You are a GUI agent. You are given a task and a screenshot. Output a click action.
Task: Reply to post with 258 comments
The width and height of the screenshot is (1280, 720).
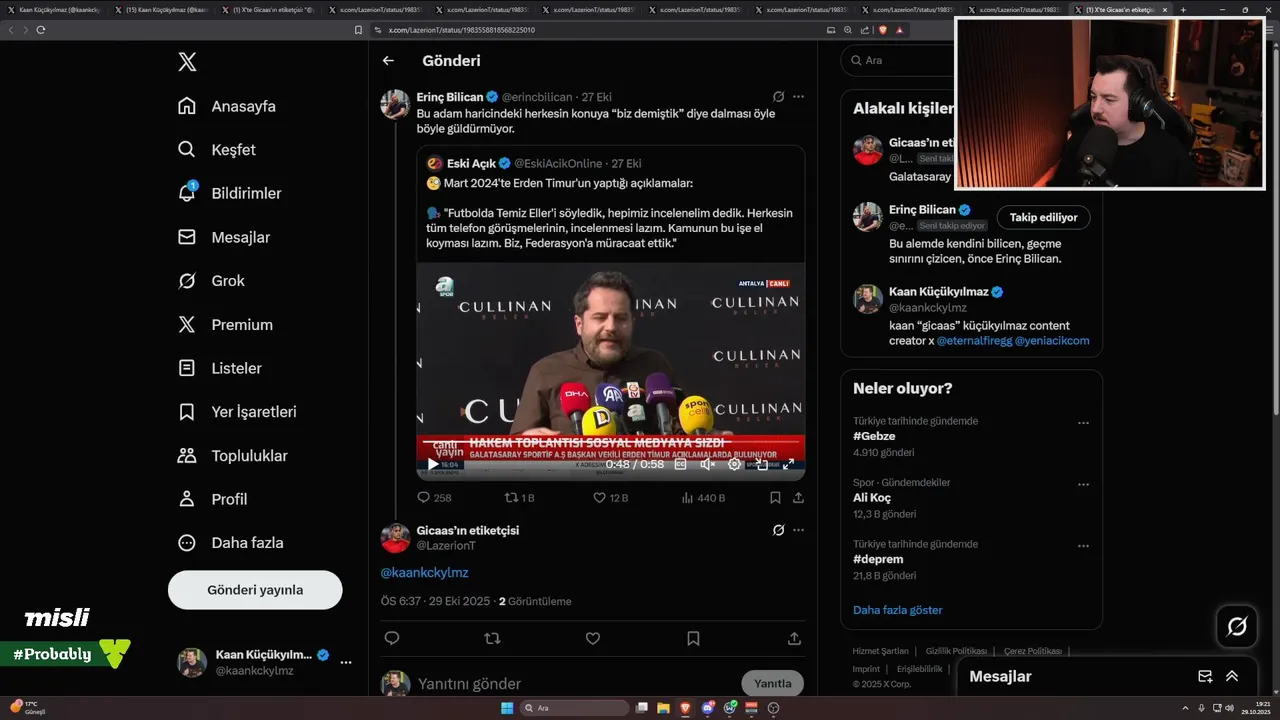click(434, 497)
